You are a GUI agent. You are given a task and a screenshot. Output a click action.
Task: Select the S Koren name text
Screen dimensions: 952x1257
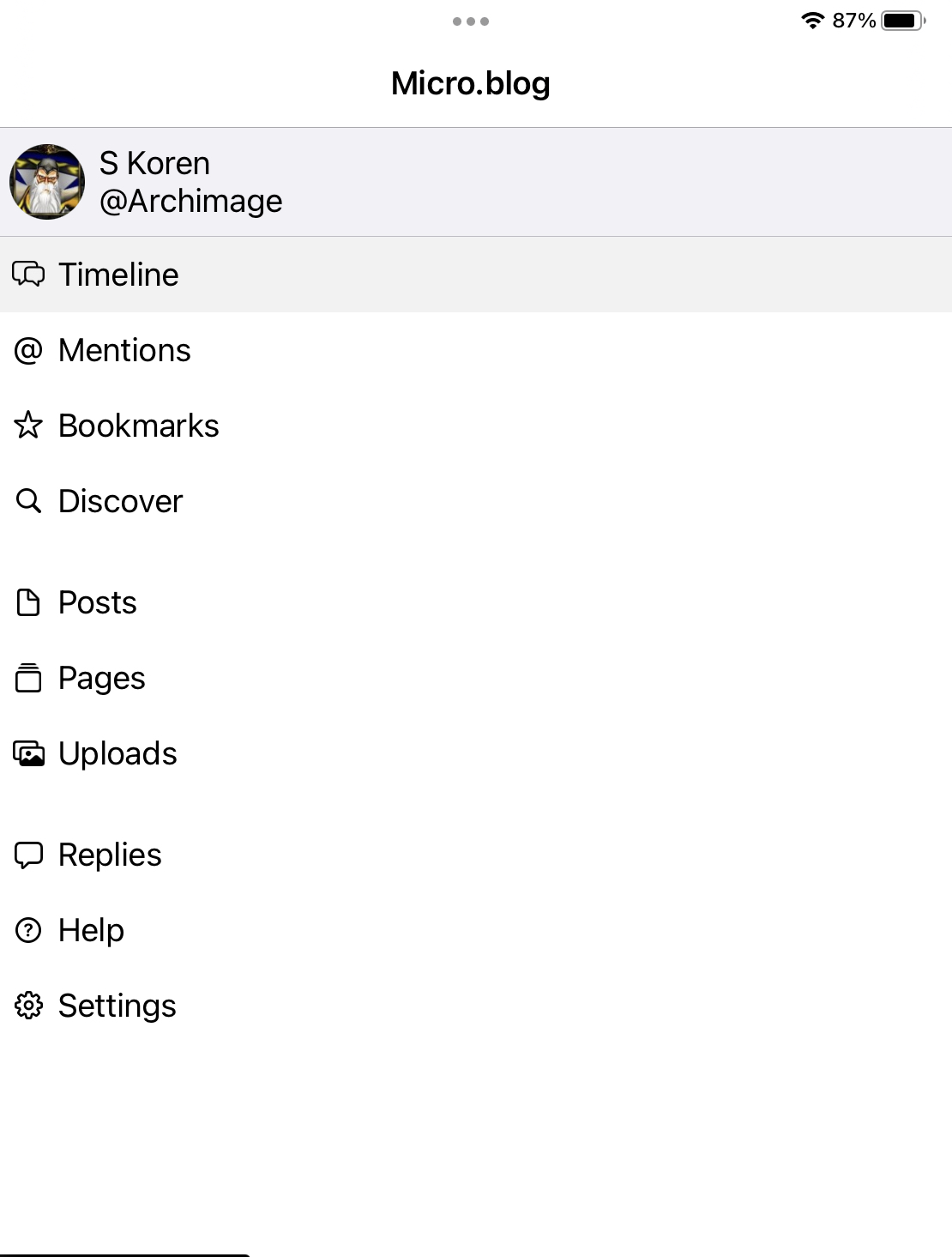click(x=154, y=163)
